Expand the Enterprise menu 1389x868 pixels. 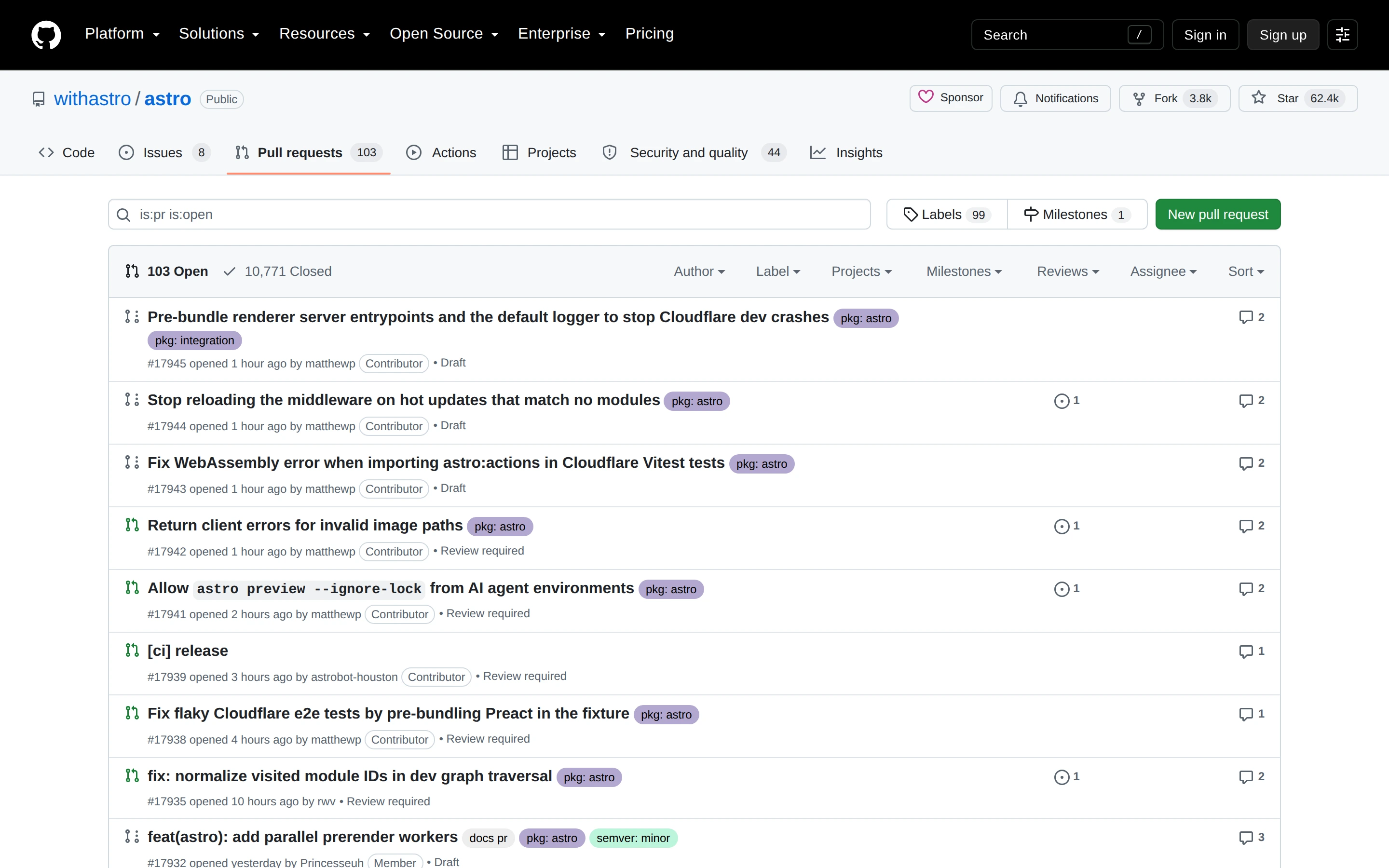[561, 34]
